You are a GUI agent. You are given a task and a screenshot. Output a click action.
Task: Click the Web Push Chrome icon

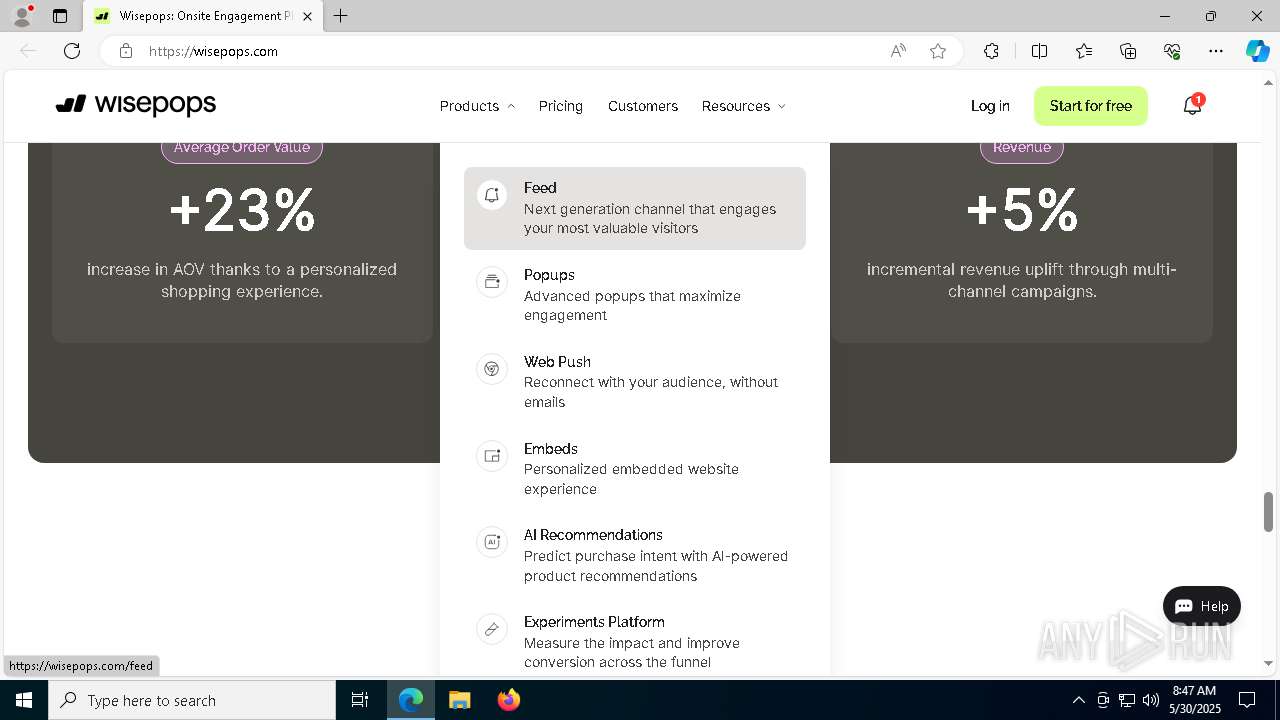tap(492, 369)
